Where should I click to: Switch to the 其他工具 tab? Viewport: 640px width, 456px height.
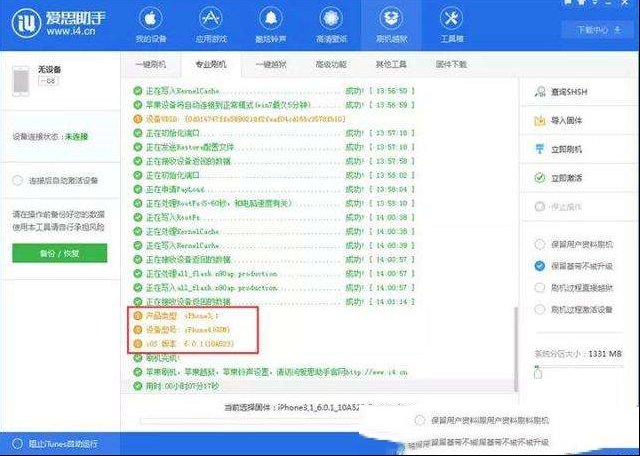pos(391,65)
